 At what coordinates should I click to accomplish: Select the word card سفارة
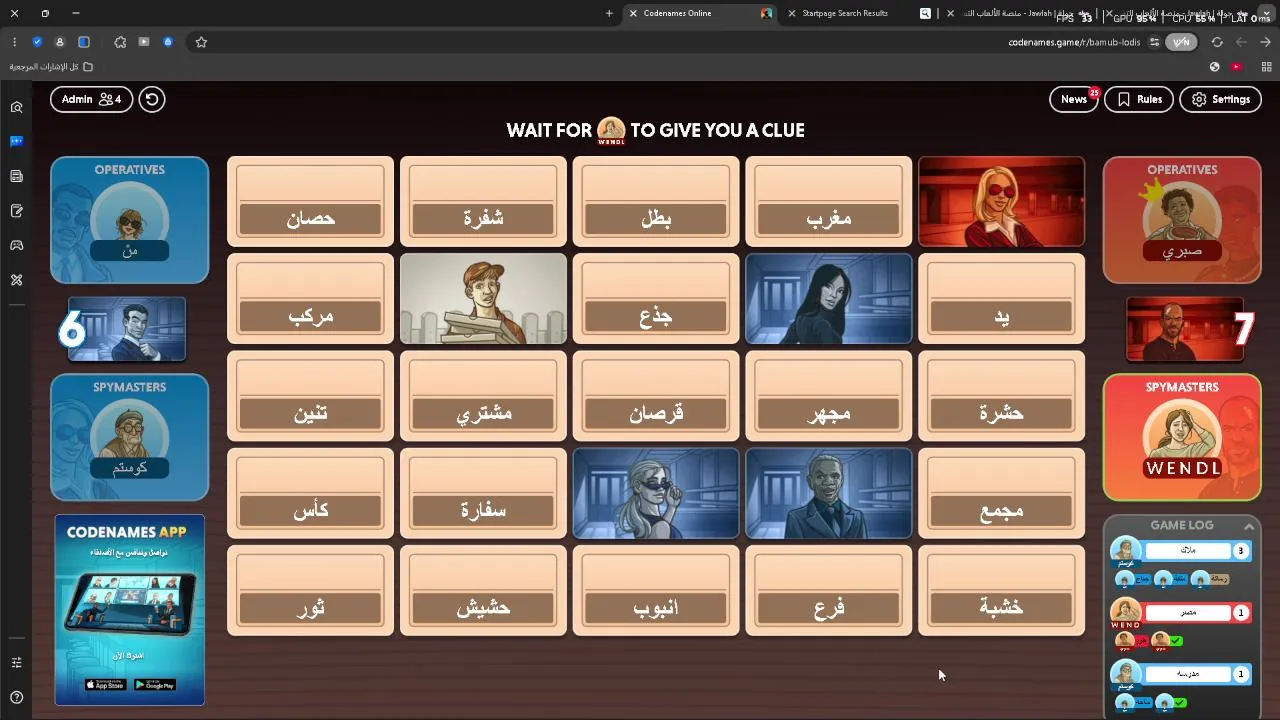[483, 493]
